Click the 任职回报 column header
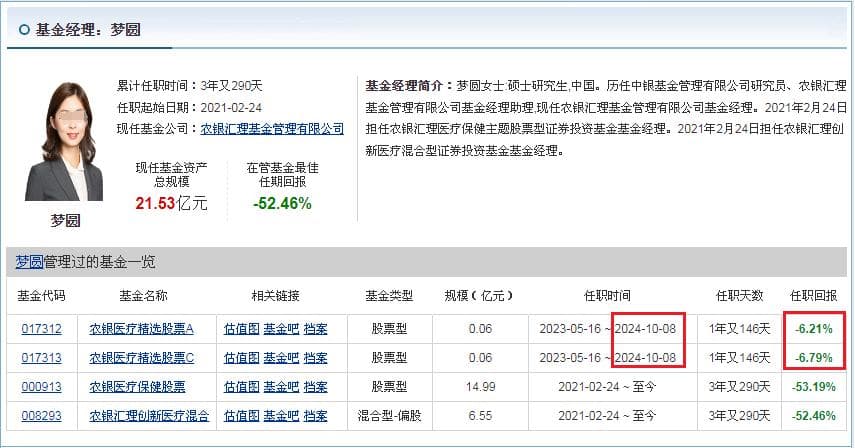Viewport: 855px width, 448px height. [x=813, y=296]
